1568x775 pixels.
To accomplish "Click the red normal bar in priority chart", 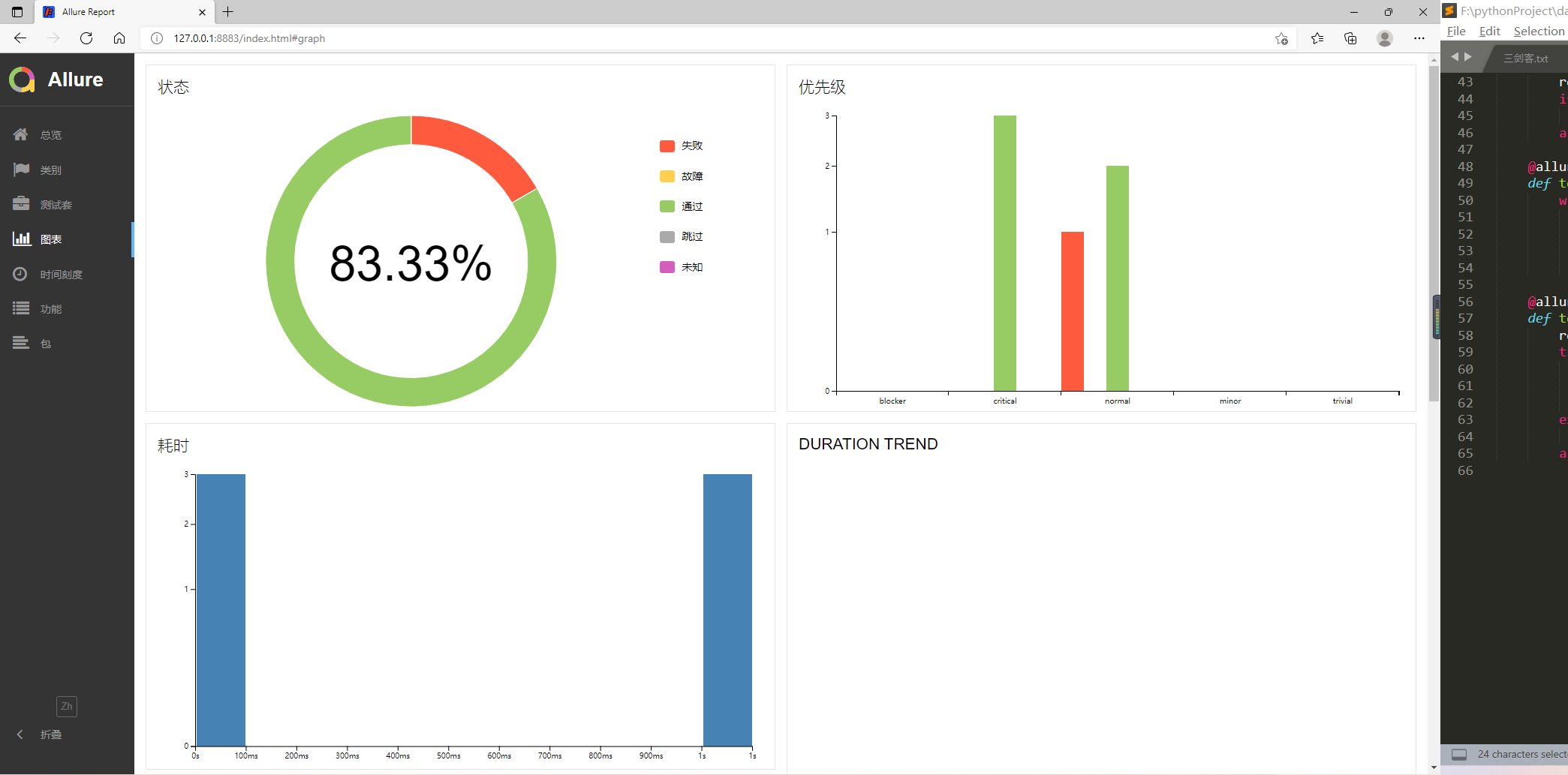I will click(1073, 311).
